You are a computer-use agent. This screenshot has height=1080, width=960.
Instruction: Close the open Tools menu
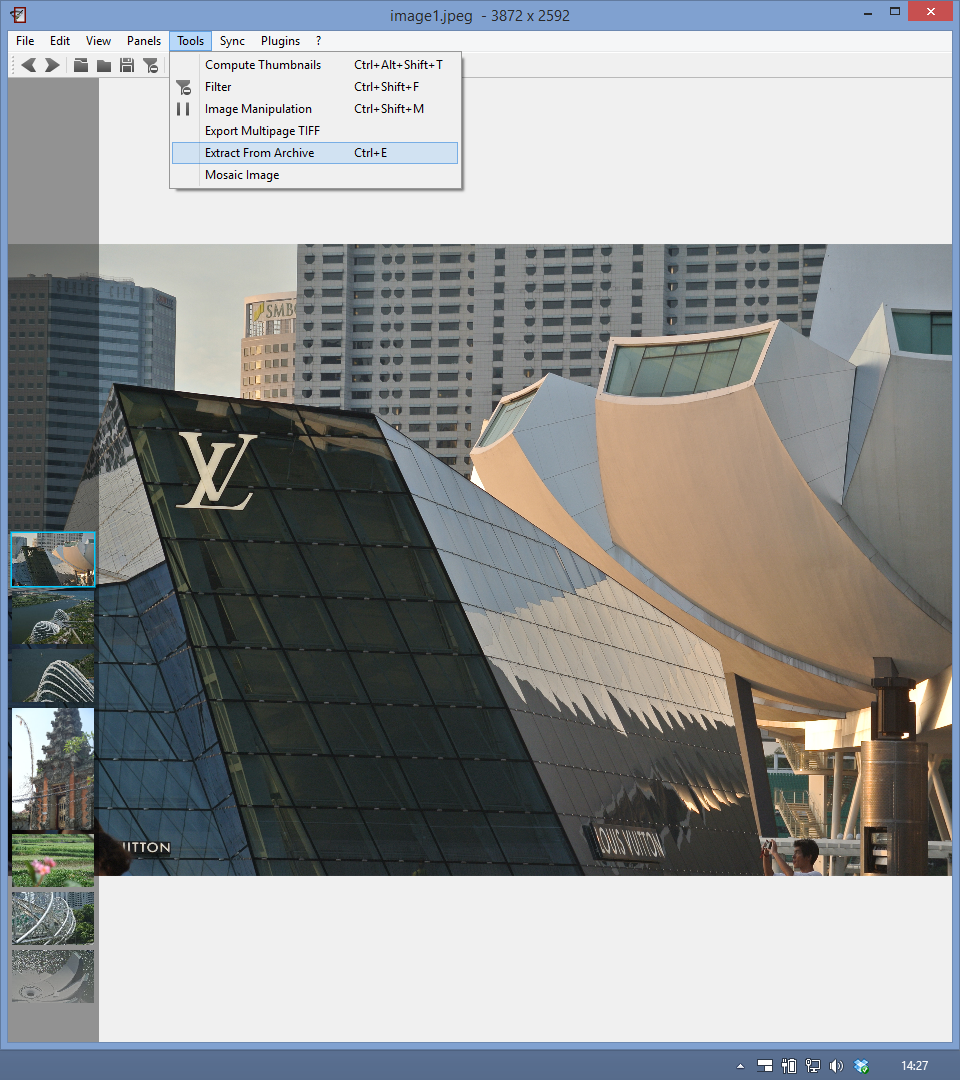click(x=190, y=41)
